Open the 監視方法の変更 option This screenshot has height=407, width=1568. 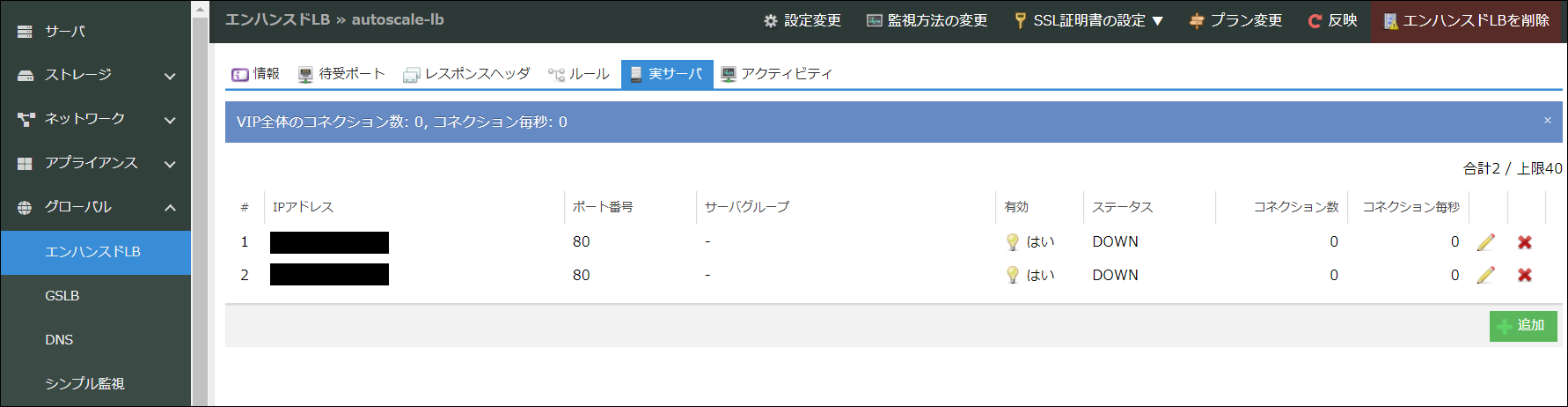(927, 20)
